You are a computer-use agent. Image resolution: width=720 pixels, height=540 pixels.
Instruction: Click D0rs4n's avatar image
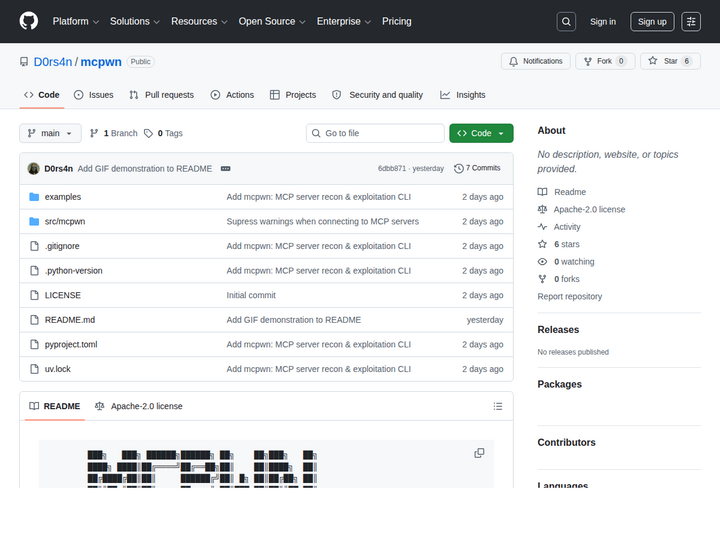[x=34, y=169]
